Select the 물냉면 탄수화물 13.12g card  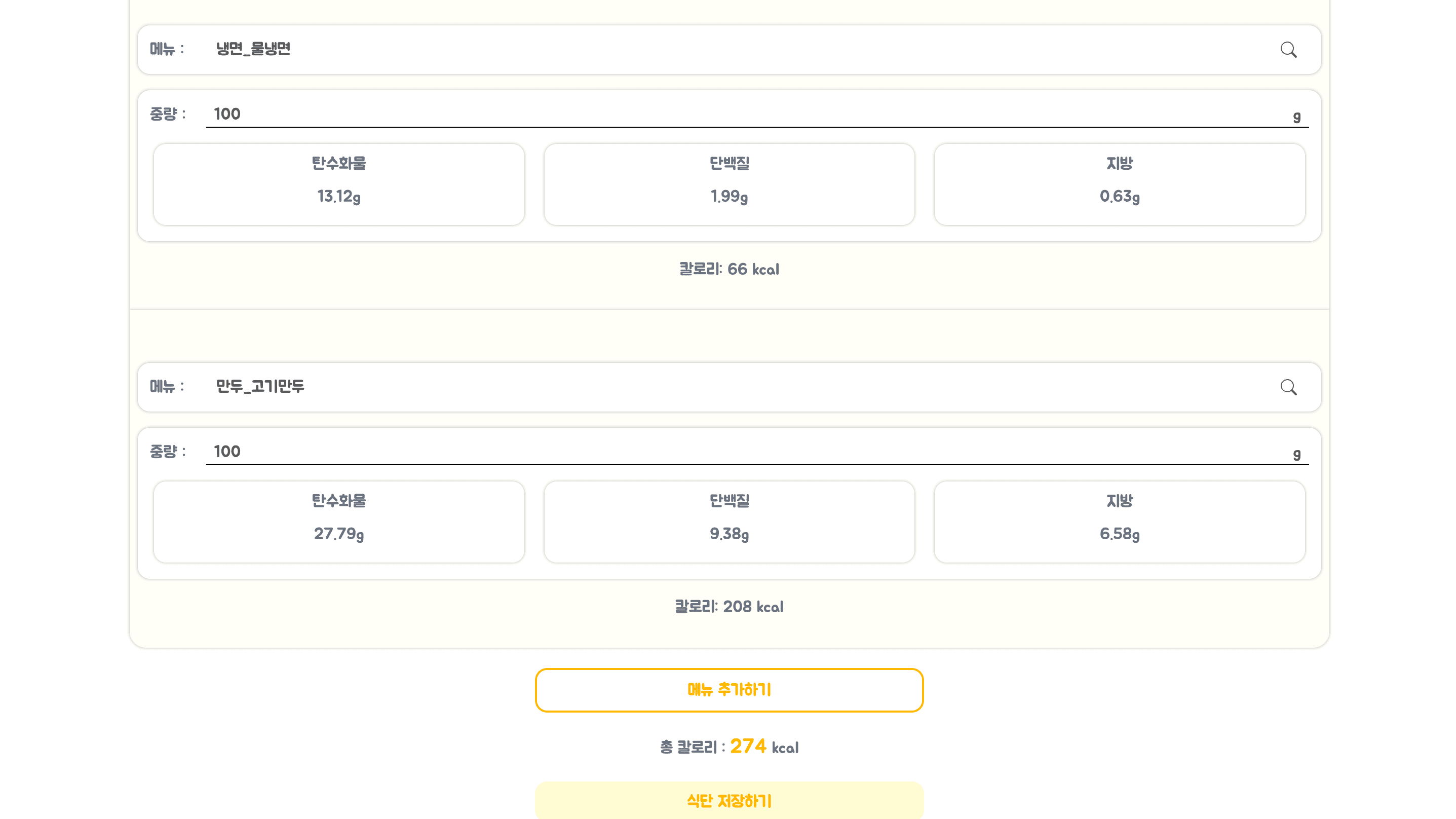(x=338, y=184)
